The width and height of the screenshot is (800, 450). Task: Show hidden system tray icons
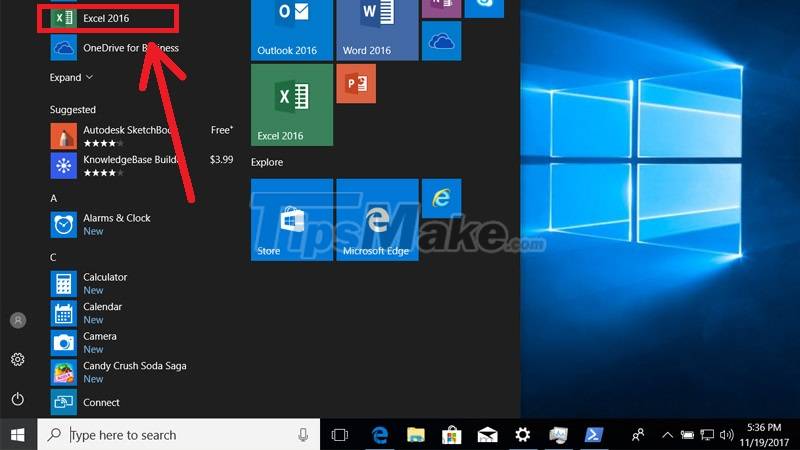click(x=667, y=435)
